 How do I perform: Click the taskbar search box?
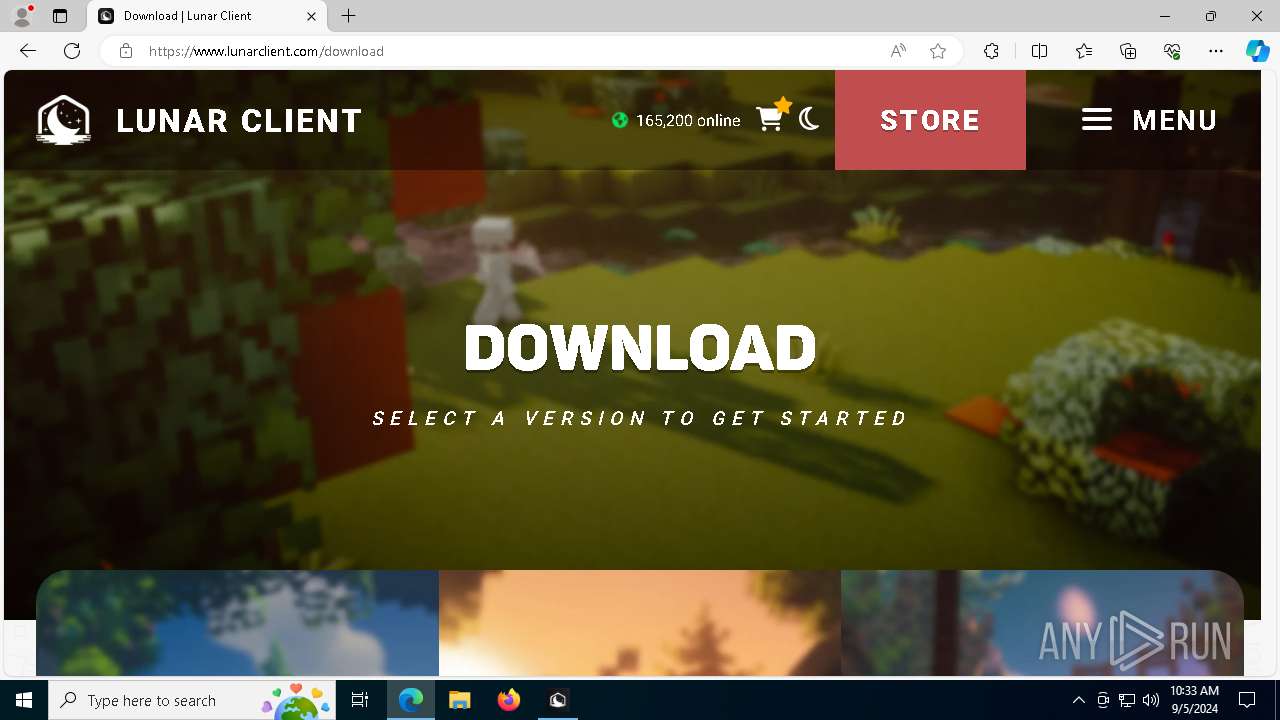click(x=192, y=700)
